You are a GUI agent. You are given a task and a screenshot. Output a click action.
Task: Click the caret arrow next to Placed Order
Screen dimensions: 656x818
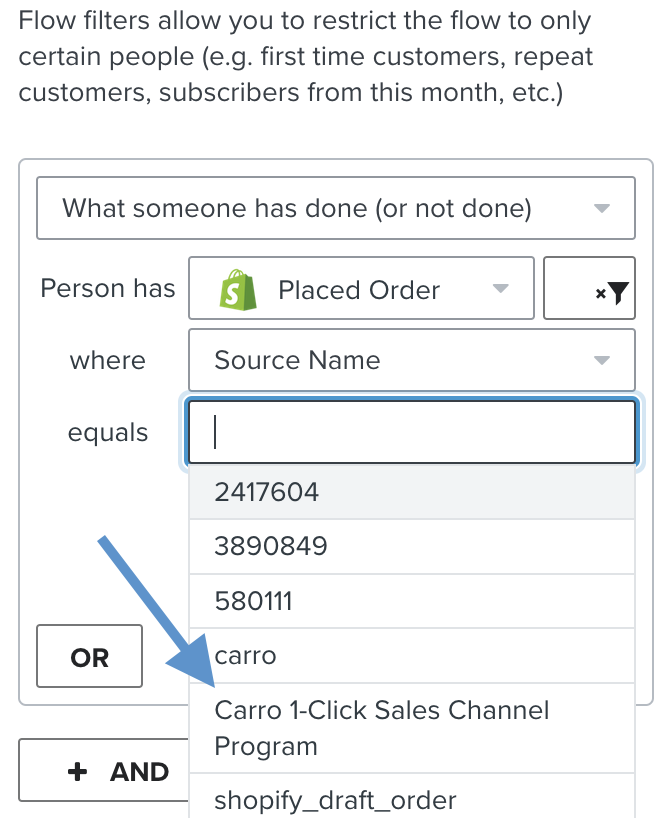501,290
